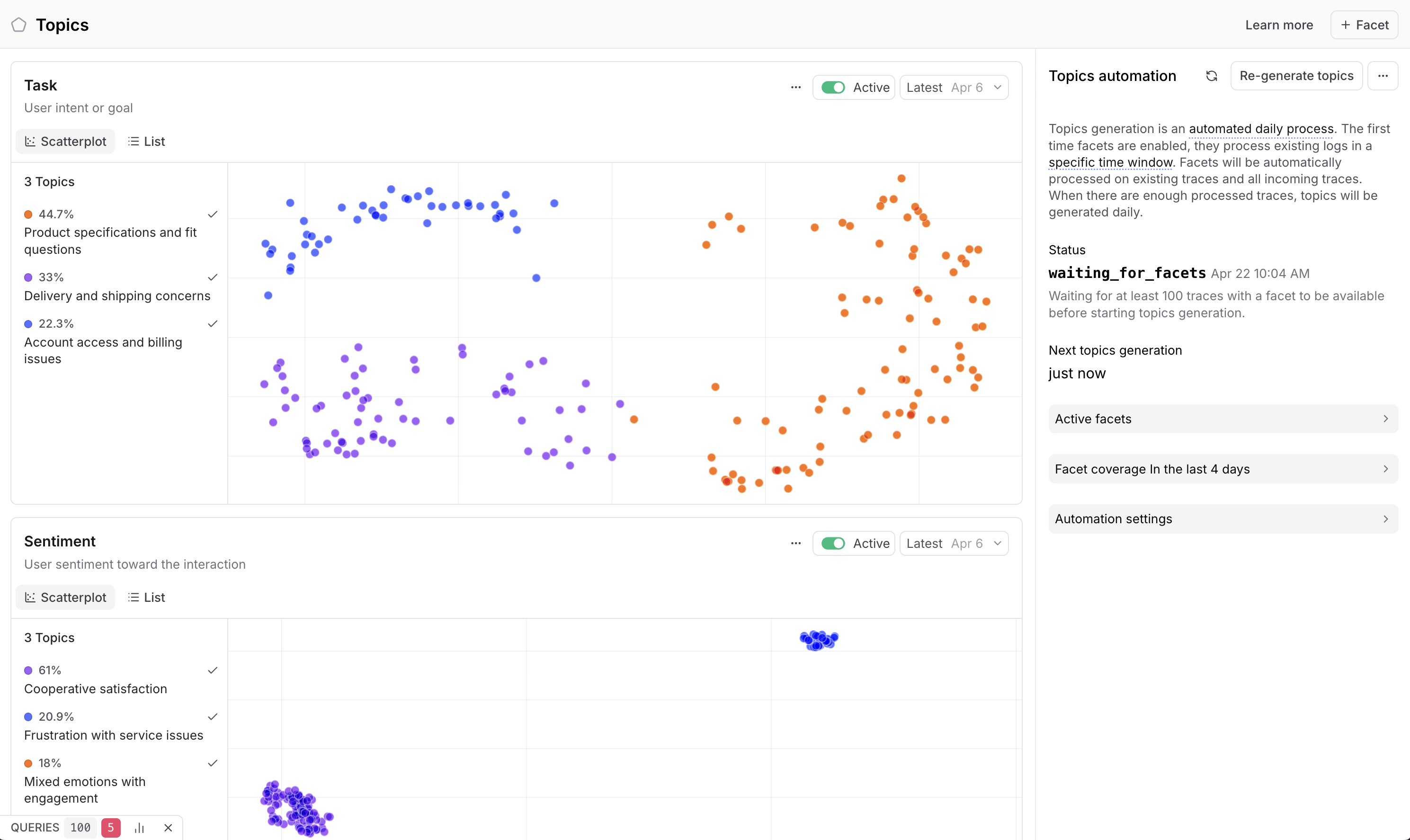Click the orange Product specifications color dot

click(x=28, y=214)
